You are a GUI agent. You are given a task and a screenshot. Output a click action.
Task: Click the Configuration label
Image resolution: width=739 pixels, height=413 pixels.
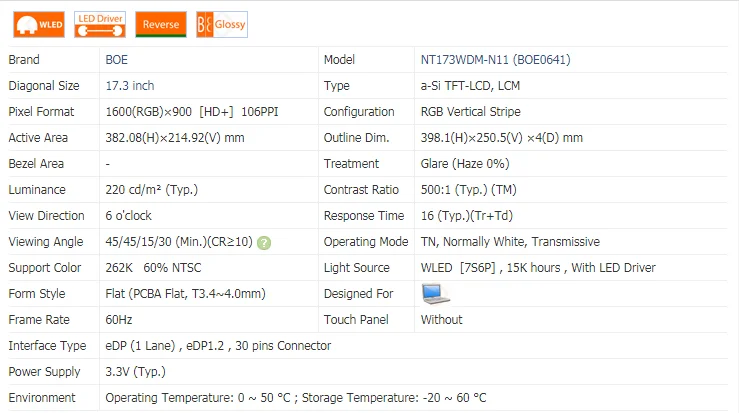click(359, 112)
